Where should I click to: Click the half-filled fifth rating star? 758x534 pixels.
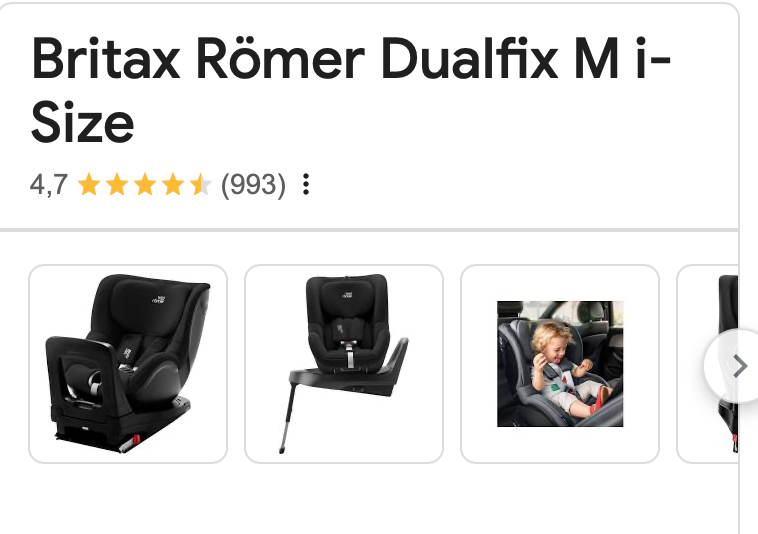click(x=201, y=185)
